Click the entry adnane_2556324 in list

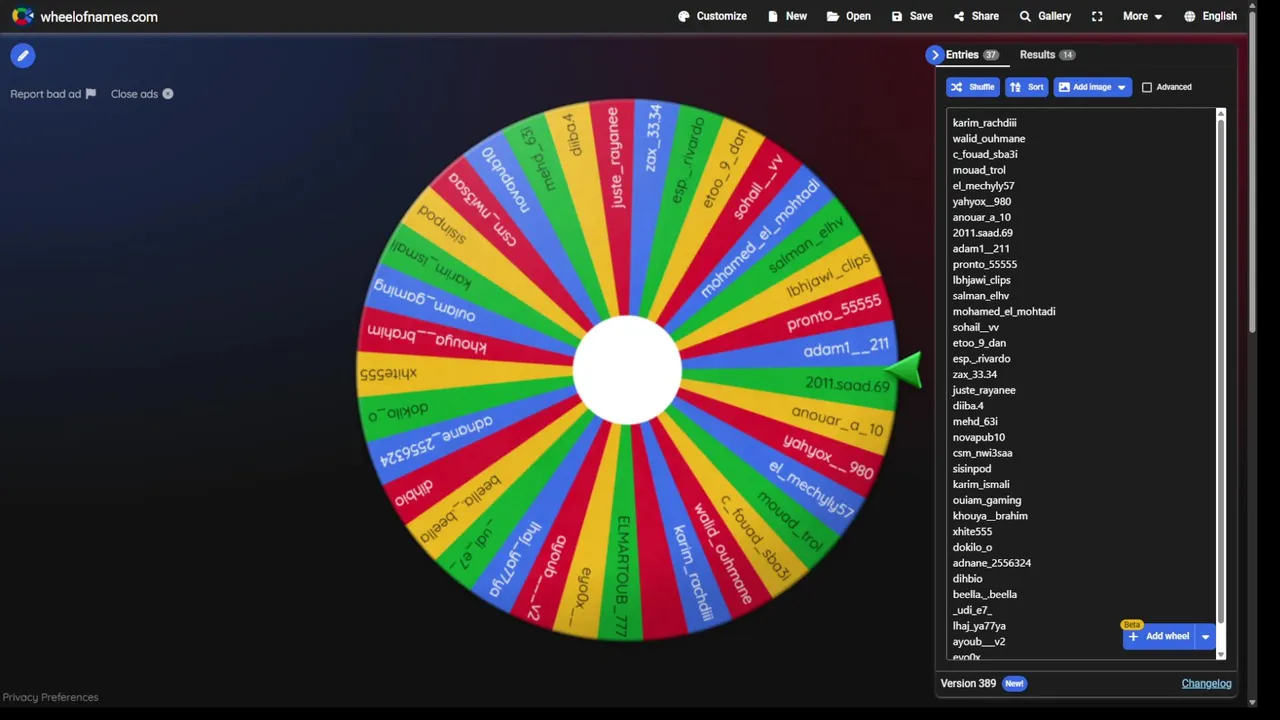[991, 563]
